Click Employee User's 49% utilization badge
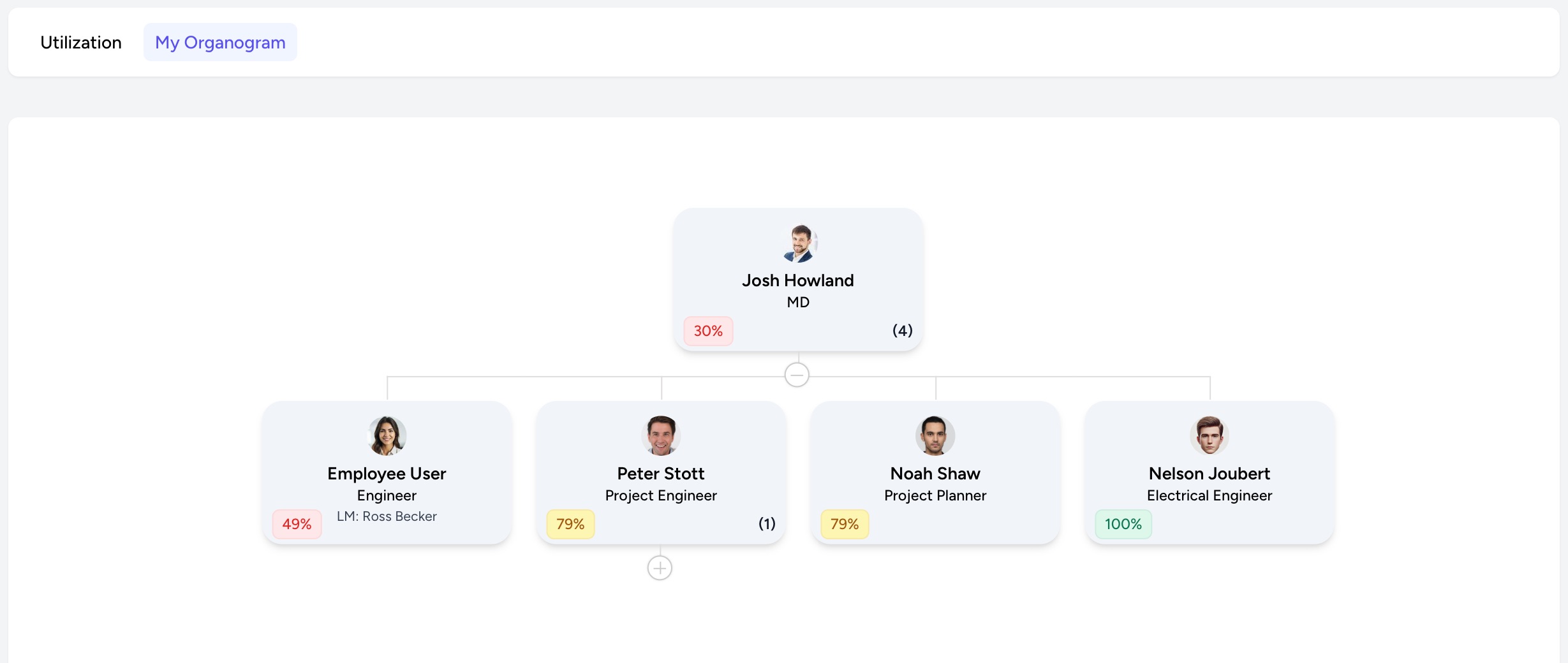This screenshot has width=1568, height=663. click(297, 524)
